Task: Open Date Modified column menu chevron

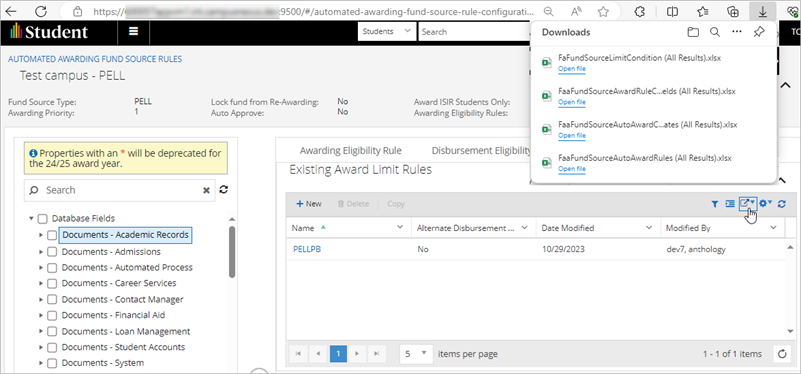Action: tap(649, 227)
